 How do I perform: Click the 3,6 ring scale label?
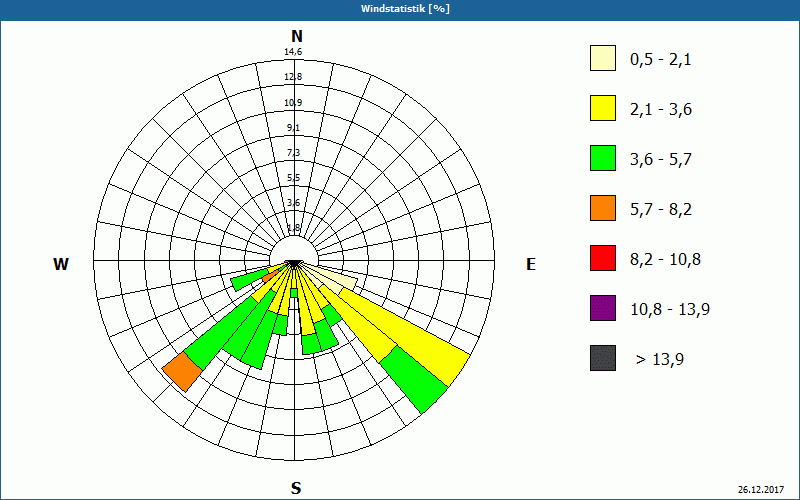tap(293, 203)
